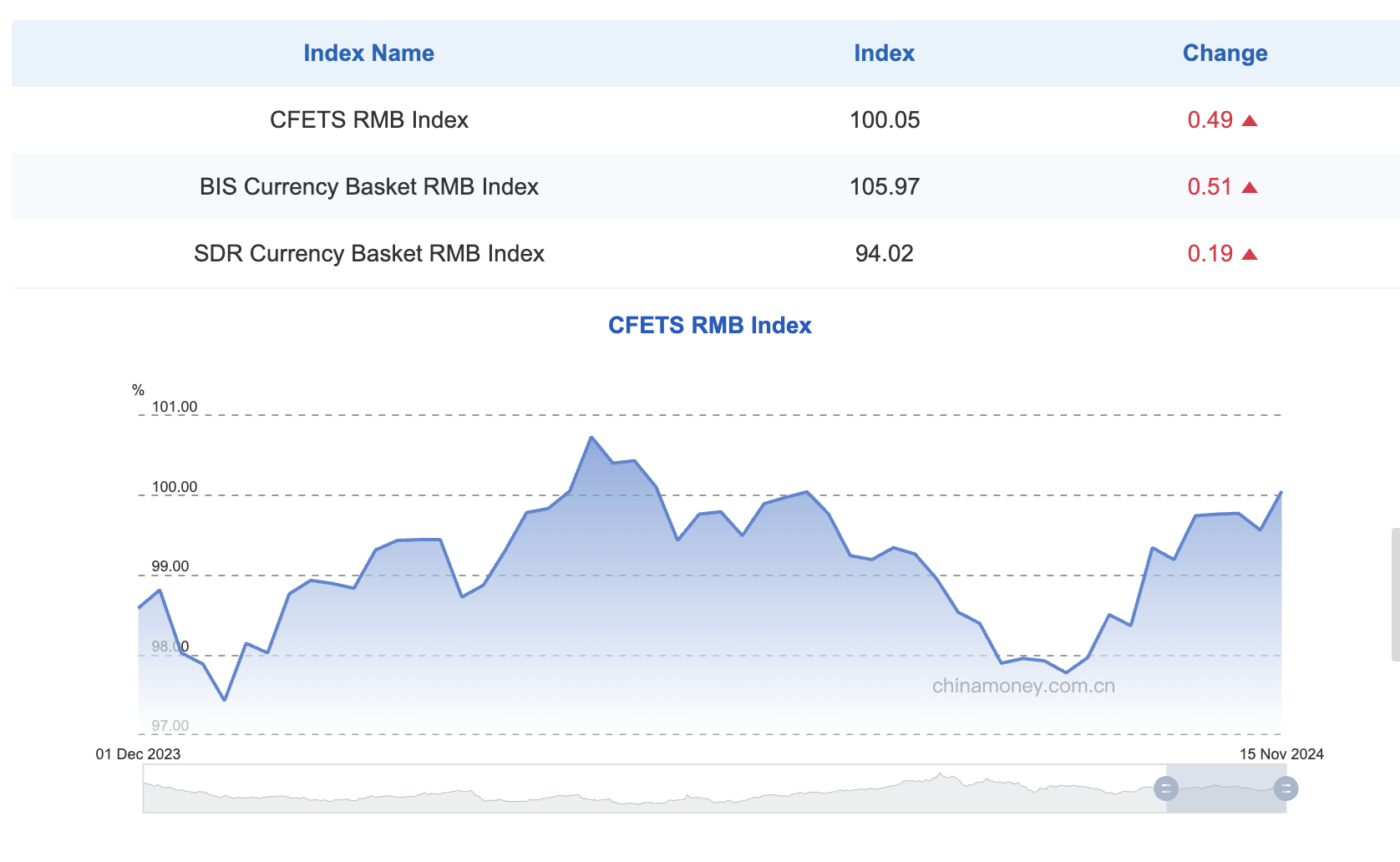
Task: Click the 100.00 y-axis label
Action: (x=175, y=487)
